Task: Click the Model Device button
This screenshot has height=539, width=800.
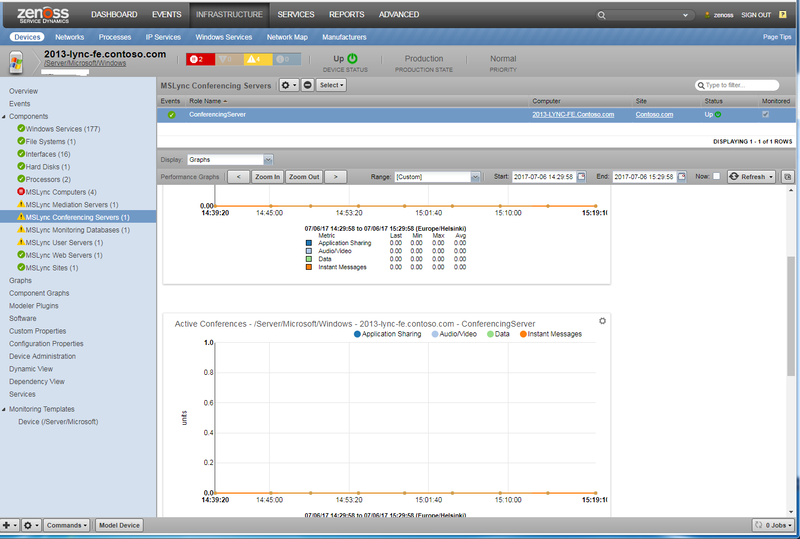Action: (119, 525)
